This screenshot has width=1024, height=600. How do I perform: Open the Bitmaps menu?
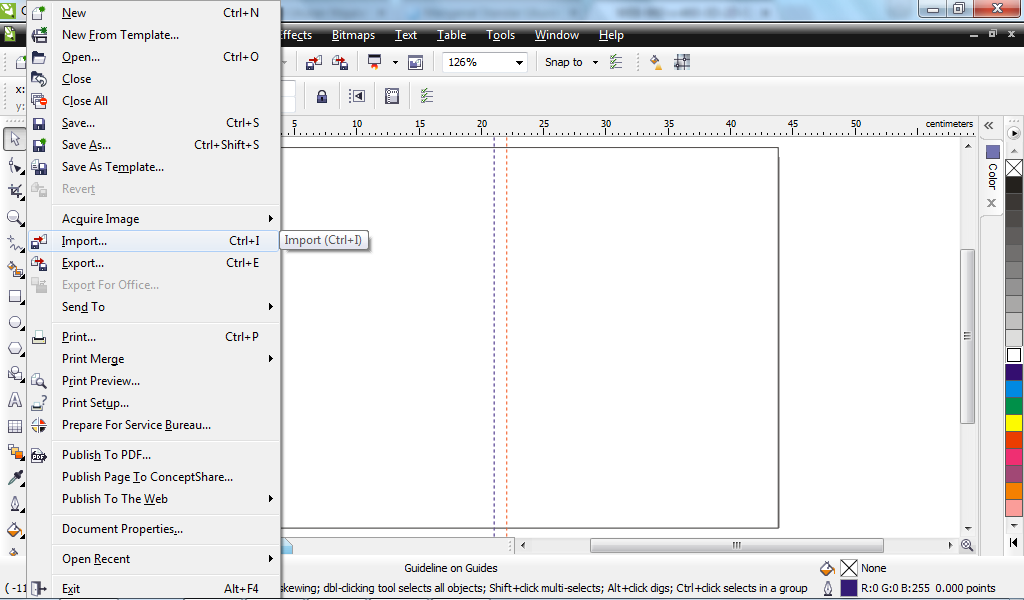coord(353,35)
